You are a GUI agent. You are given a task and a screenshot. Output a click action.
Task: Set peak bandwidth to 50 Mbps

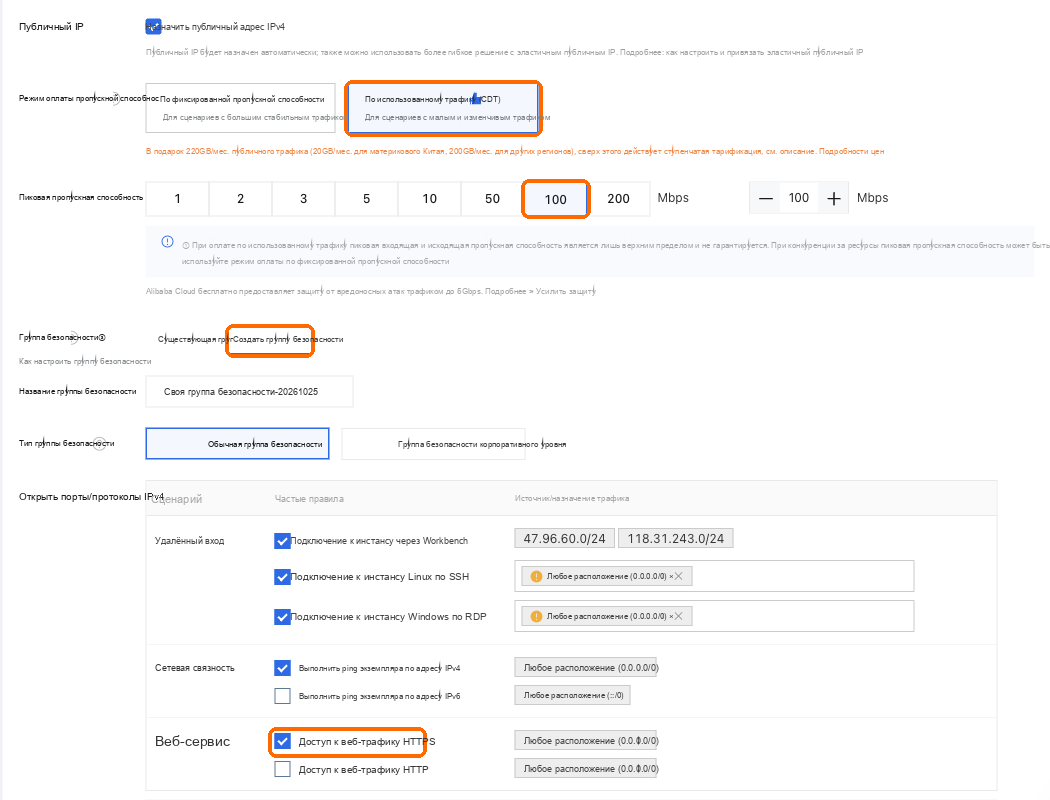click(x=492, y=199)
